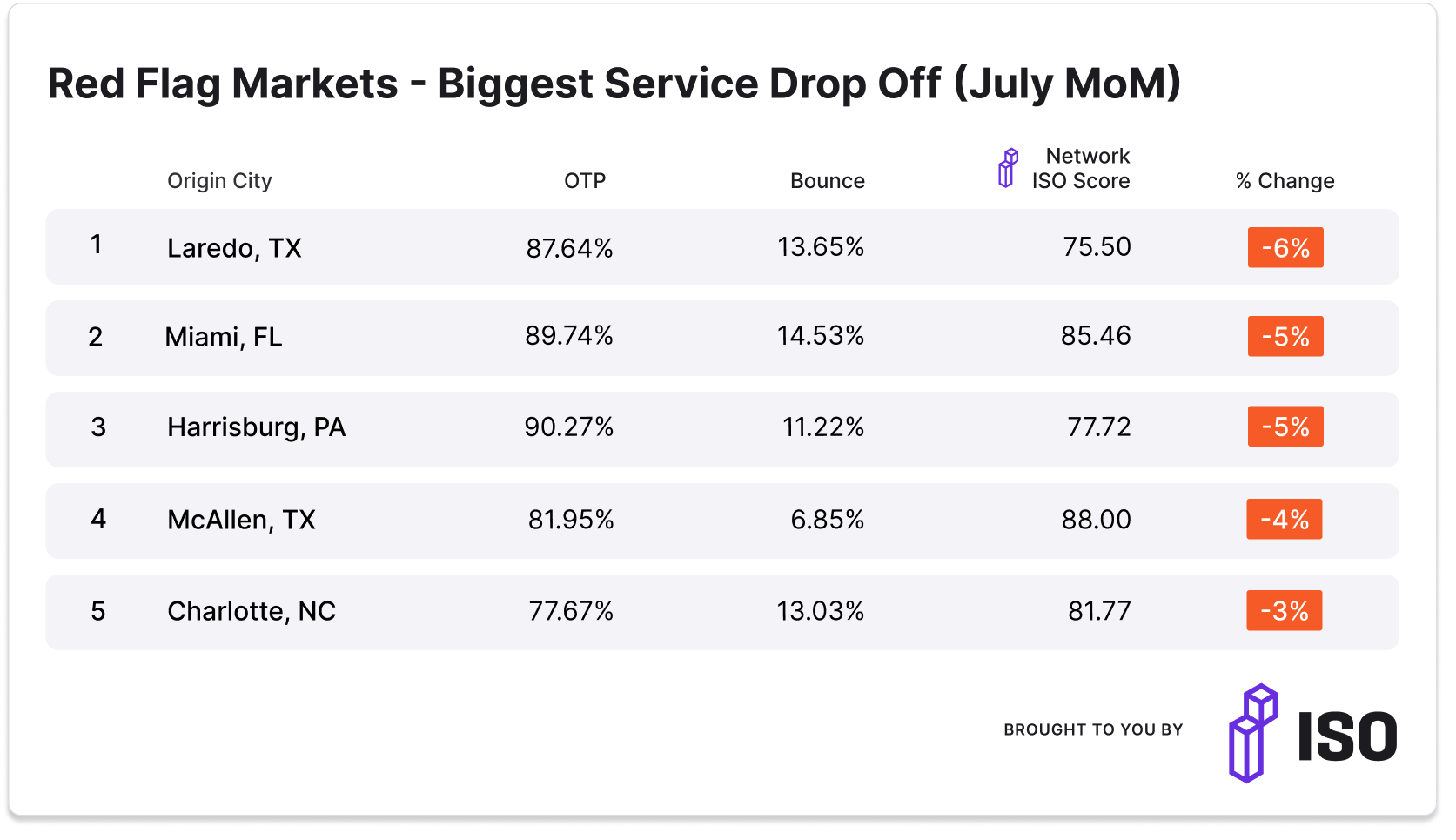Click the -6% change badge for Laredo
Image resolution: width=1456 pixels, height=840 pixels.
[1285, 247]
